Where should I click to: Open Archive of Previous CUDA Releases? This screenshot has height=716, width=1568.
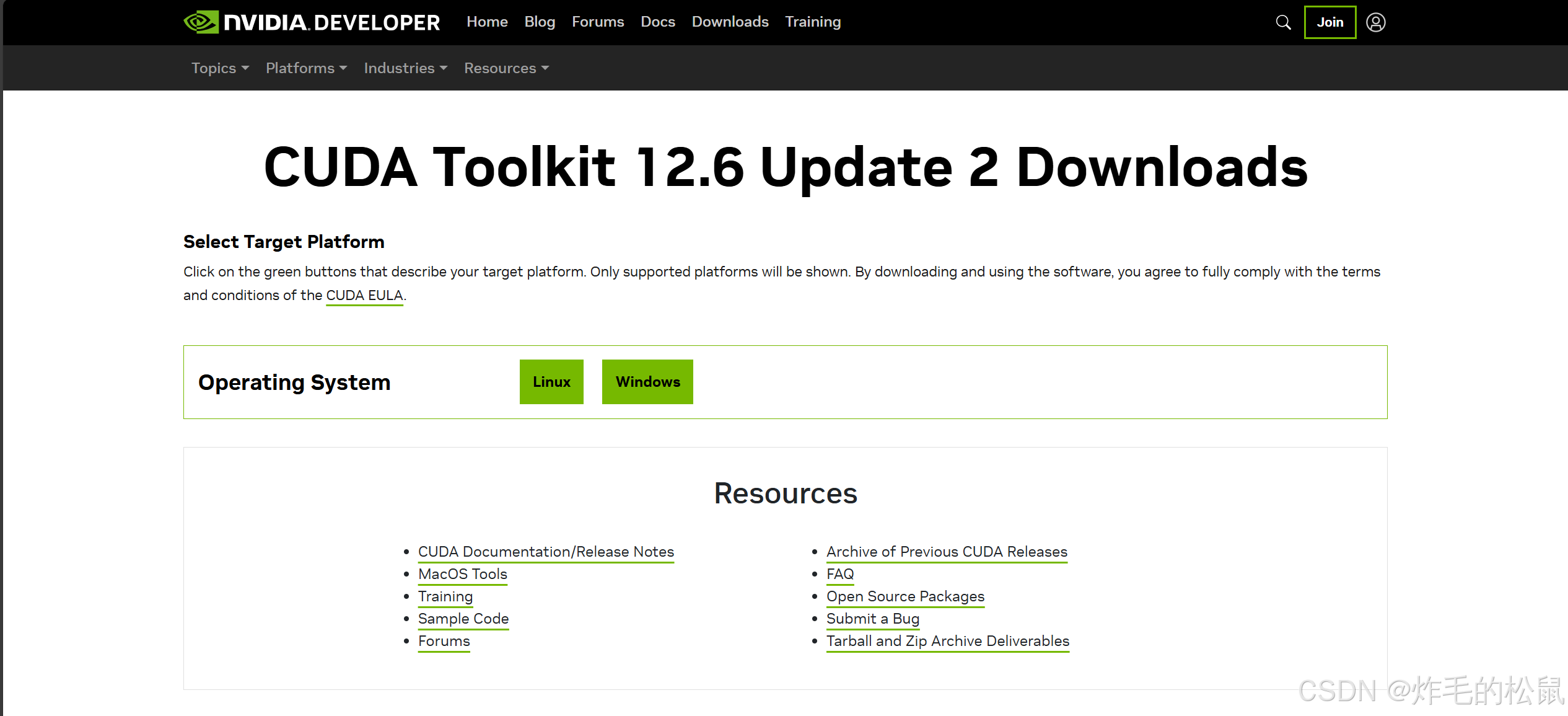coord(947,552)
